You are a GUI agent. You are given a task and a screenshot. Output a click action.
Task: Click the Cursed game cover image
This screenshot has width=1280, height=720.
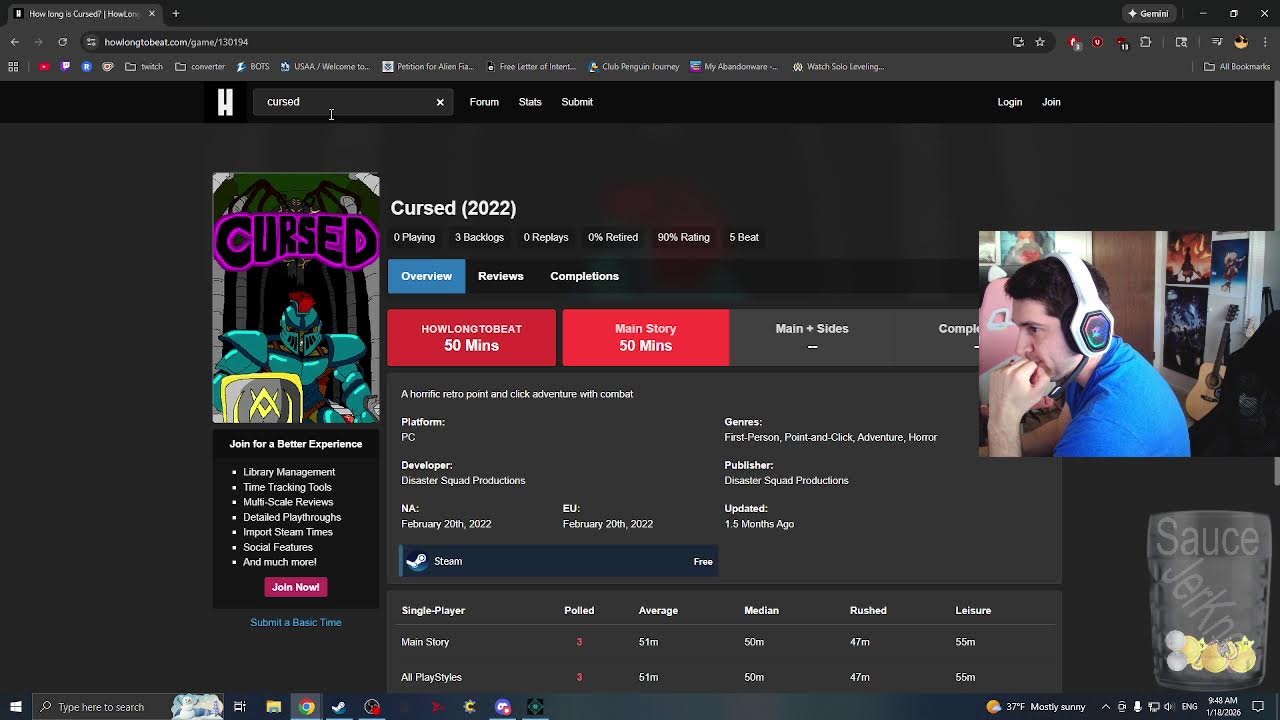pyautogui.click(x=296, y=298)
